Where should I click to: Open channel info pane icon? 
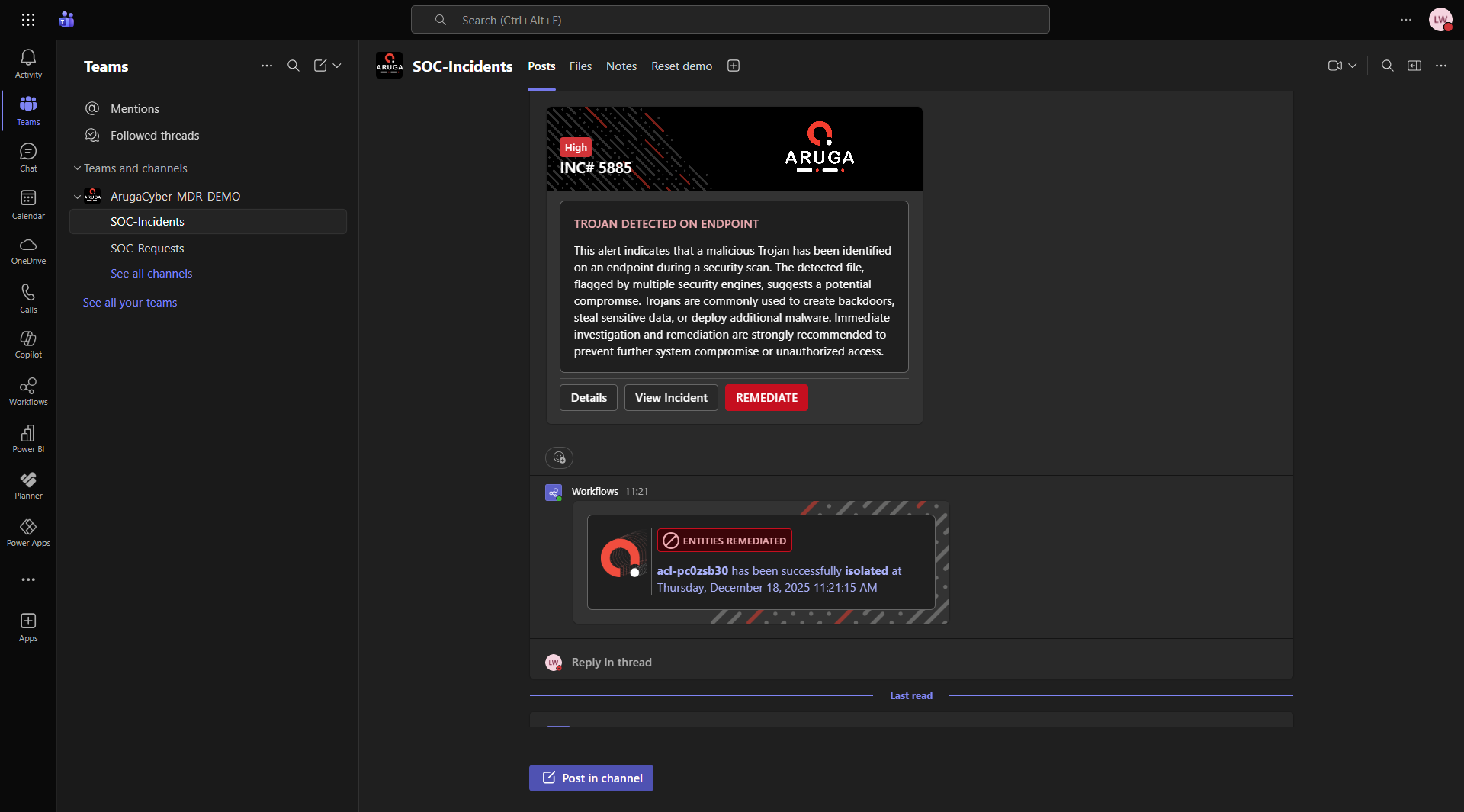(1414, 66)
